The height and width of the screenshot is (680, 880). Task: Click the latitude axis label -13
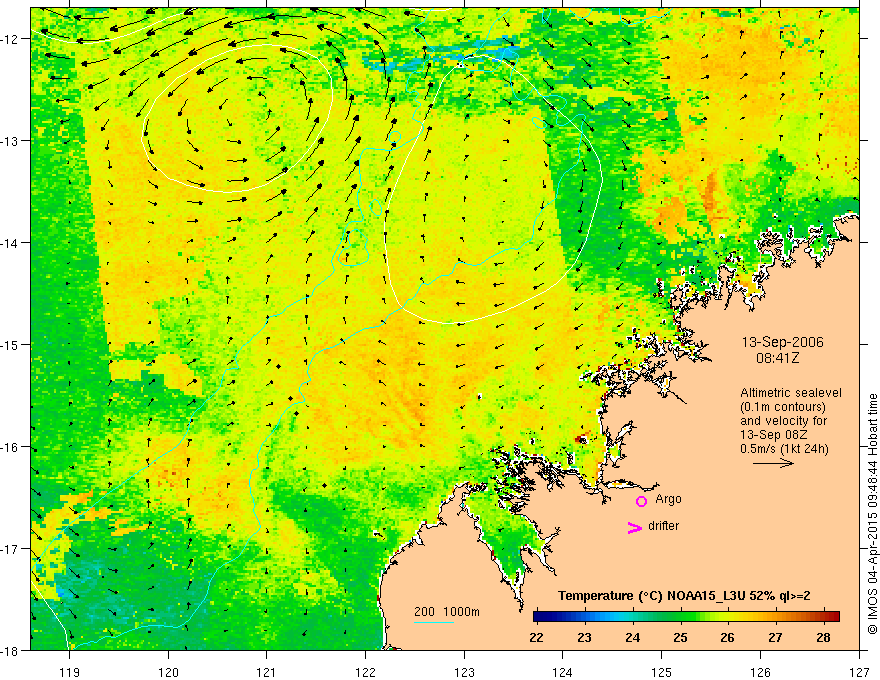10,141
